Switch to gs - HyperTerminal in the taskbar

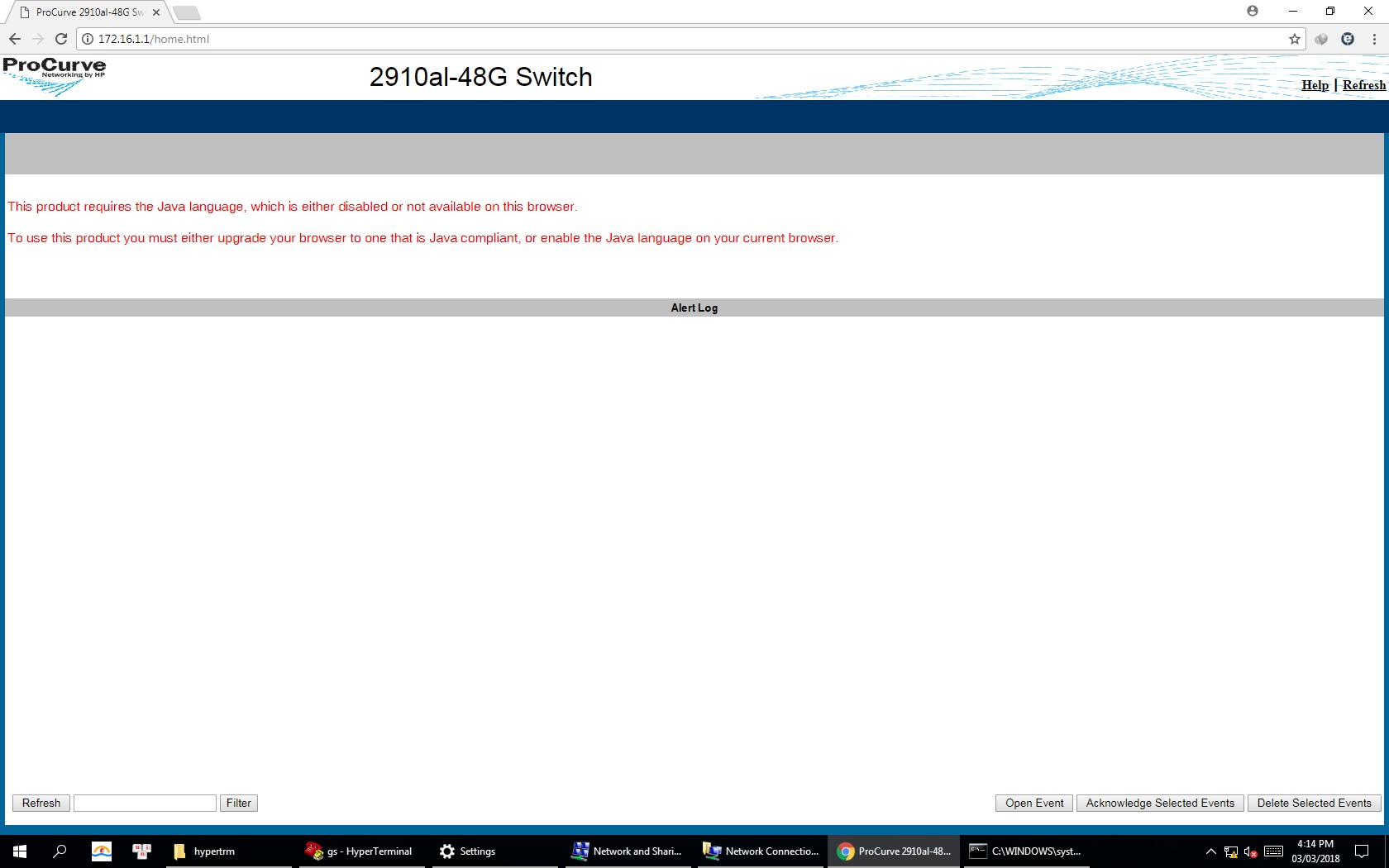click(360, 851)
